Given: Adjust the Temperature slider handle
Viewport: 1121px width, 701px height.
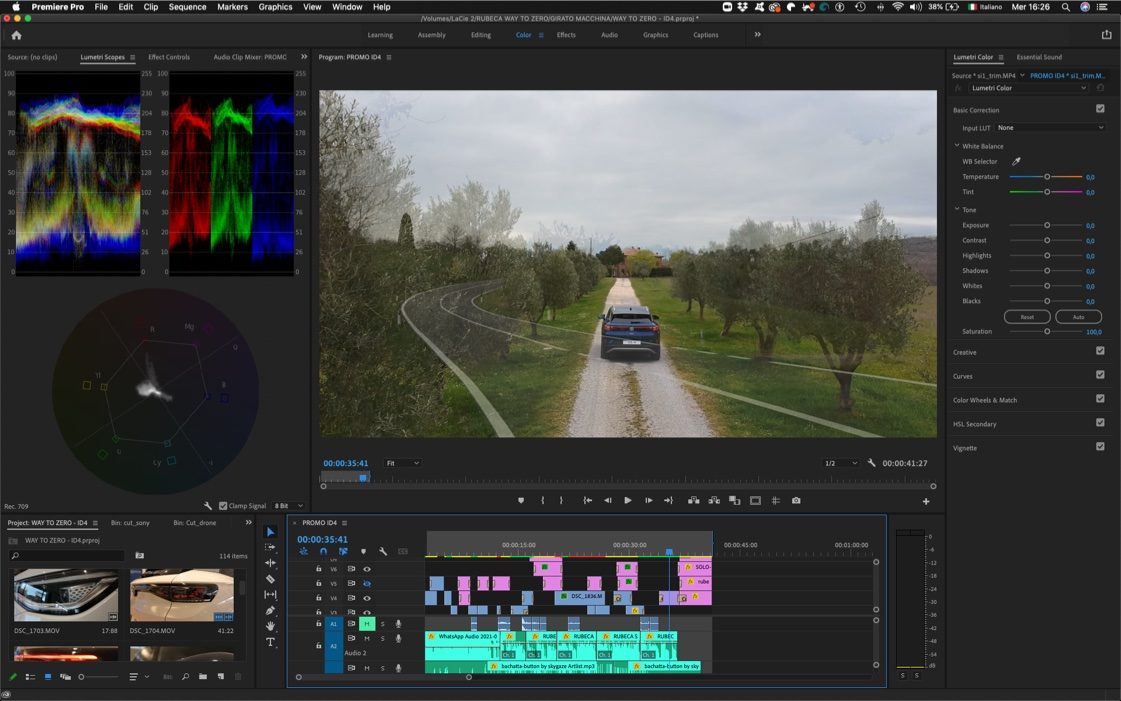Looking at the screenshot, I should [1047, 177].
